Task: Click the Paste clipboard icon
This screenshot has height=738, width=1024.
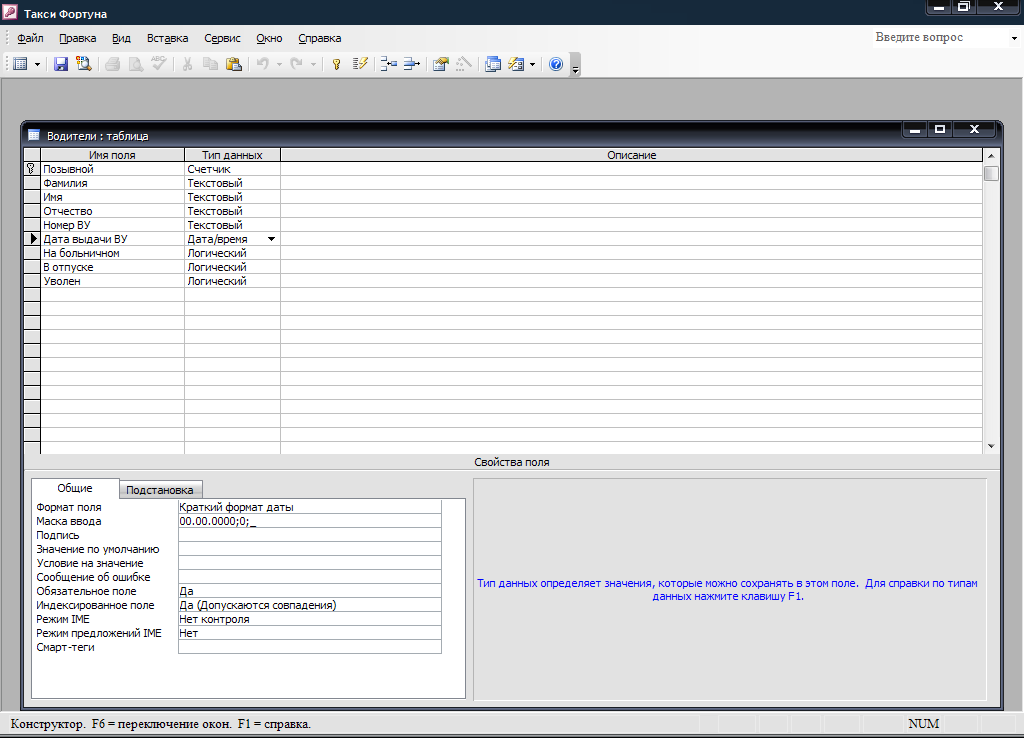Action: click(234, 64)
